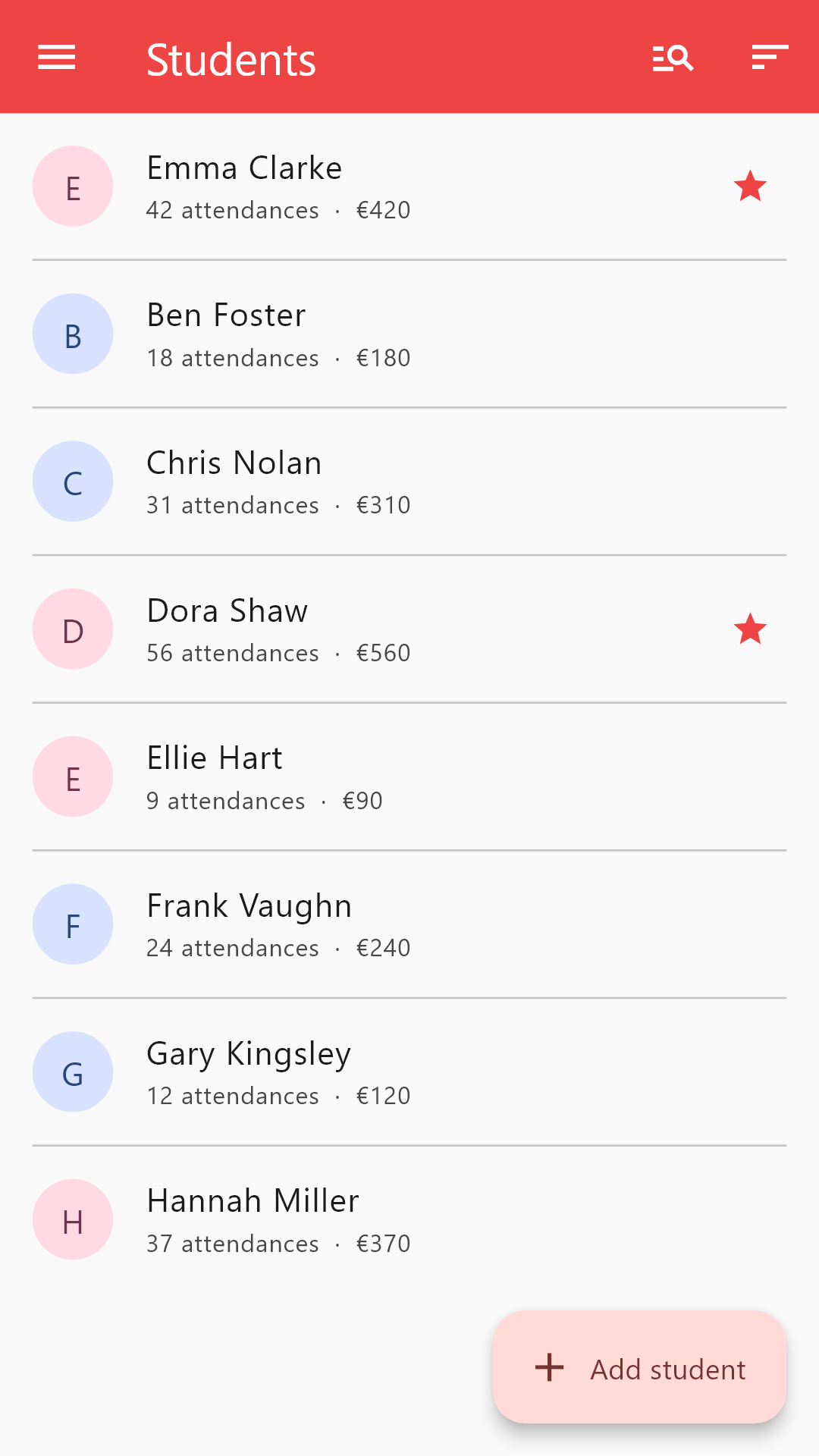Select Hannah Miller's H avatar
Viewport: 819px width, 1456px height.
pos(73,1219)
